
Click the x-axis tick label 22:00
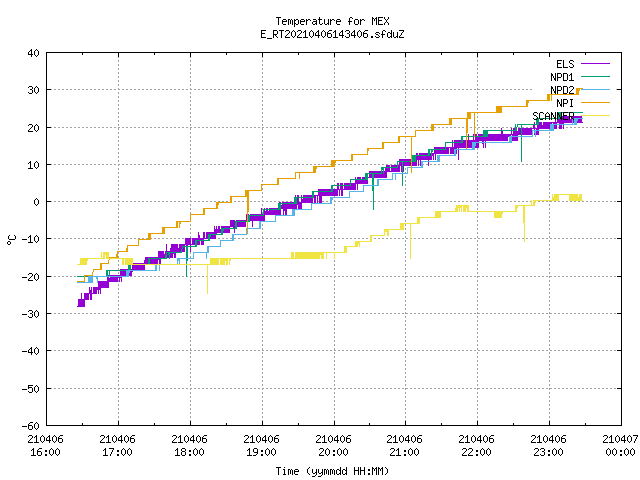476,452
